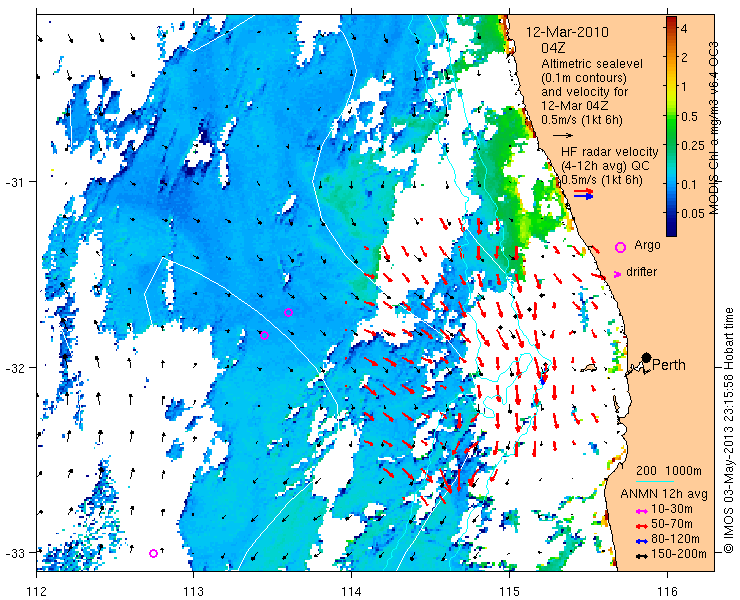740x600 pixels.
Task: Click the drifter legend arrowhead symbol
Action: pos(617,274)
